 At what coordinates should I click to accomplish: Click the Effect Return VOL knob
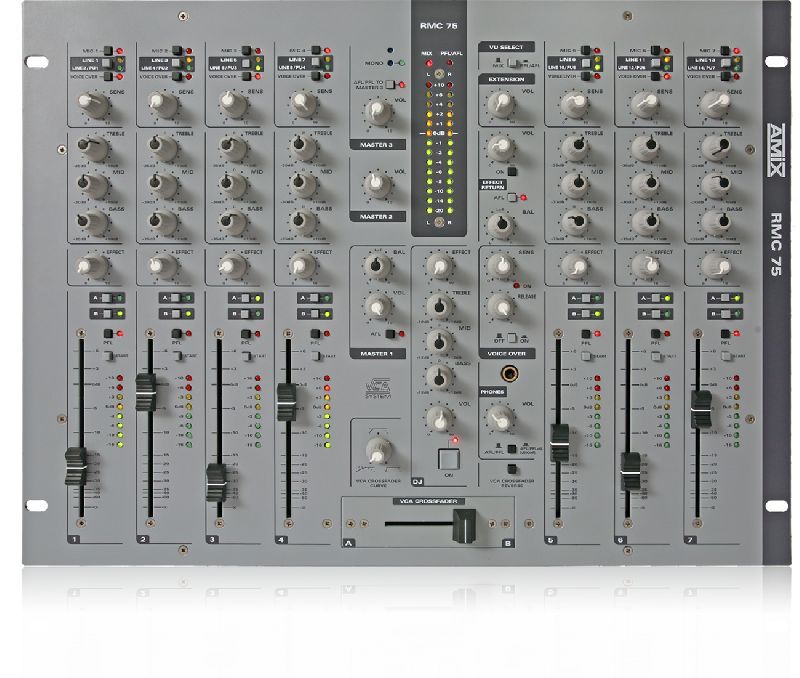tap(501, 148)
